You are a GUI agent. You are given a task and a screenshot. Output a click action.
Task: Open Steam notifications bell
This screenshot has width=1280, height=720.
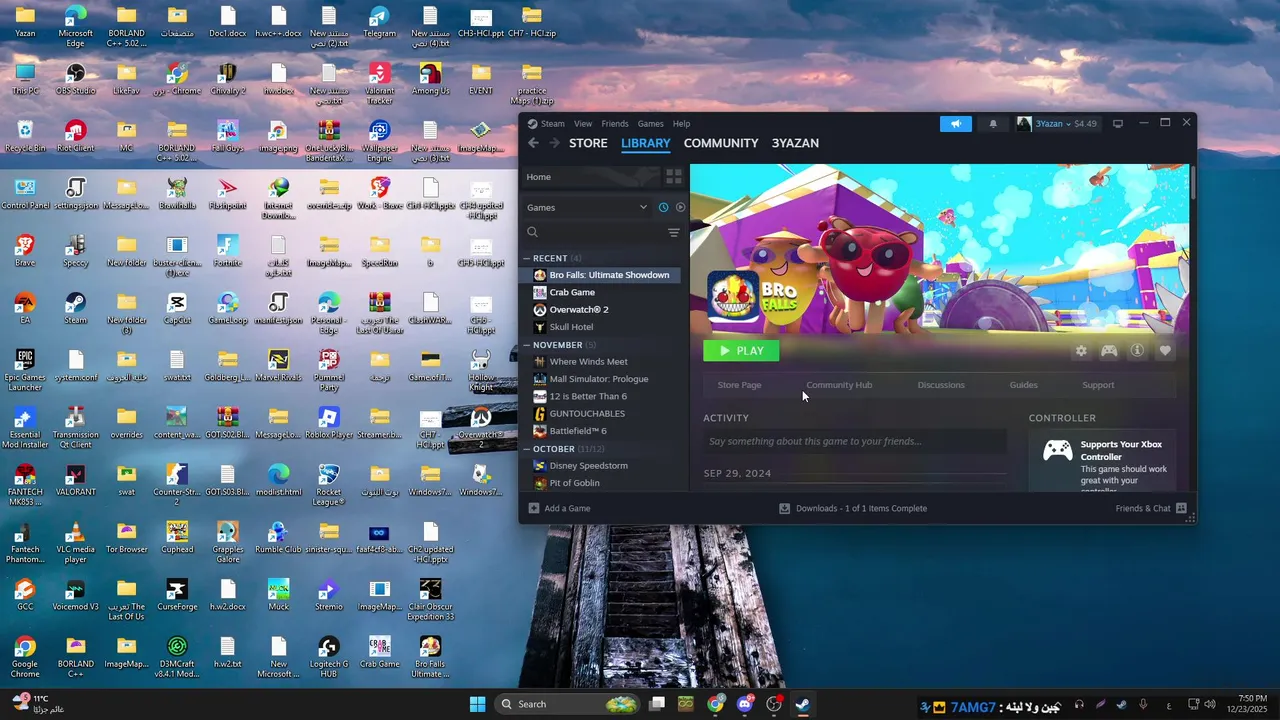pyautogui.click(x=993, y=124)
